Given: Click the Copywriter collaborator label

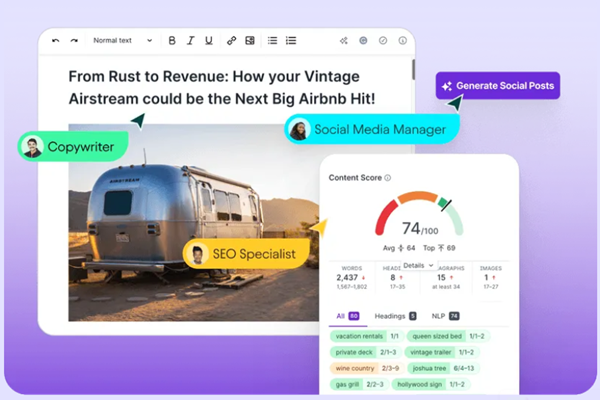Looking at the screenshot, I should [x=73, y=147].
